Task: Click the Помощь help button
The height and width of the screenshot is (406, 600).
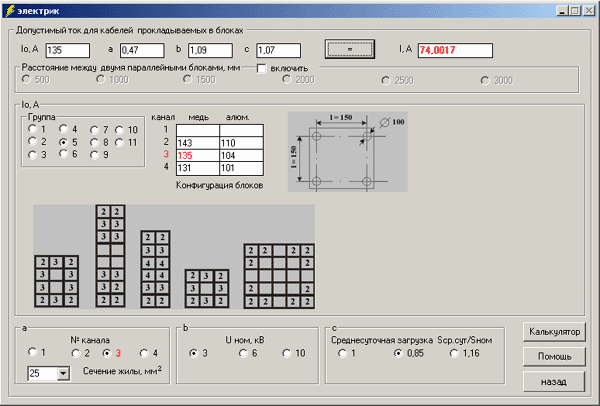Action: 554,357
